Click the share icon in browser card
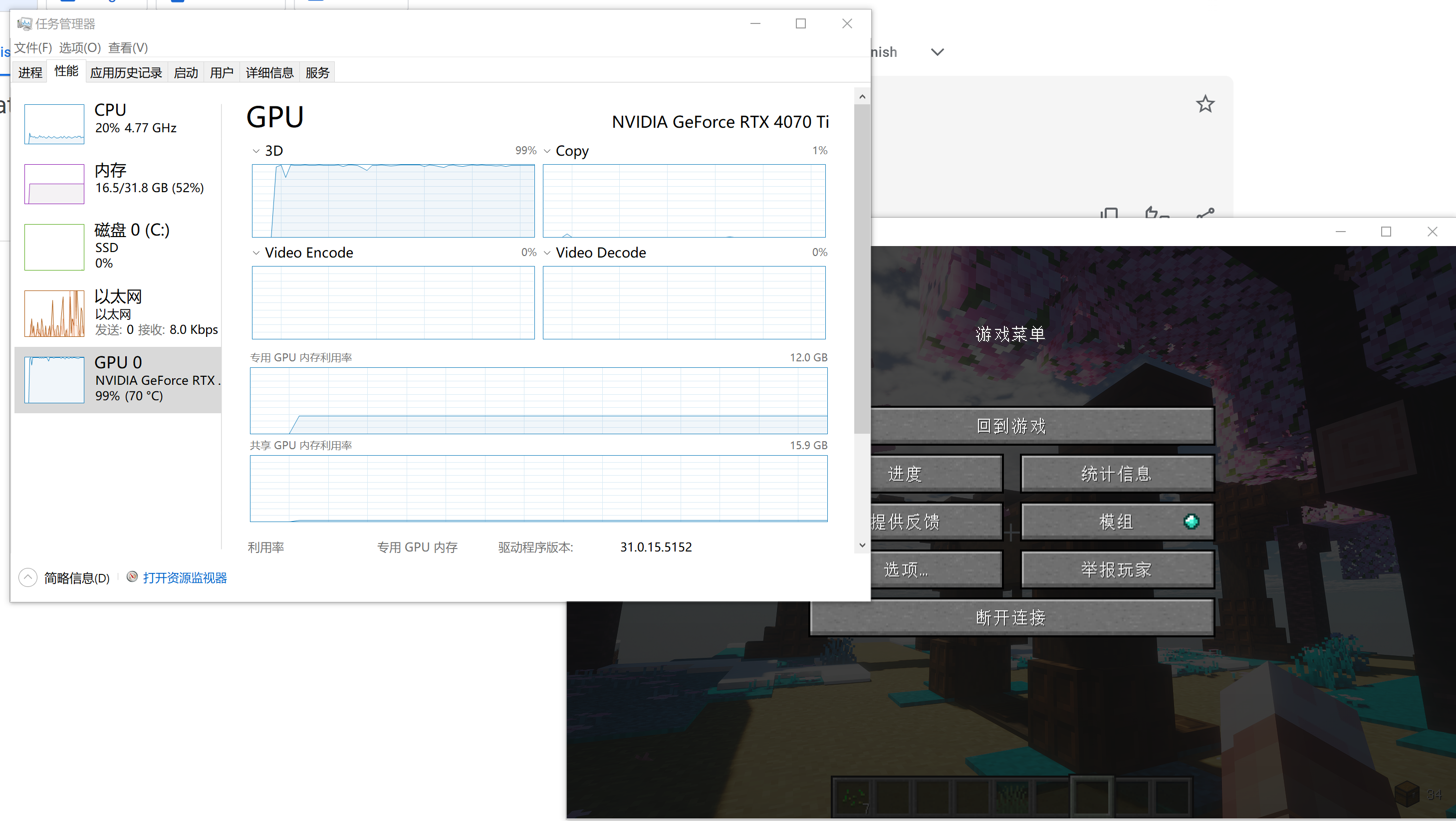Viewport: 1456px width, 821px height. tap(1205, 213)
